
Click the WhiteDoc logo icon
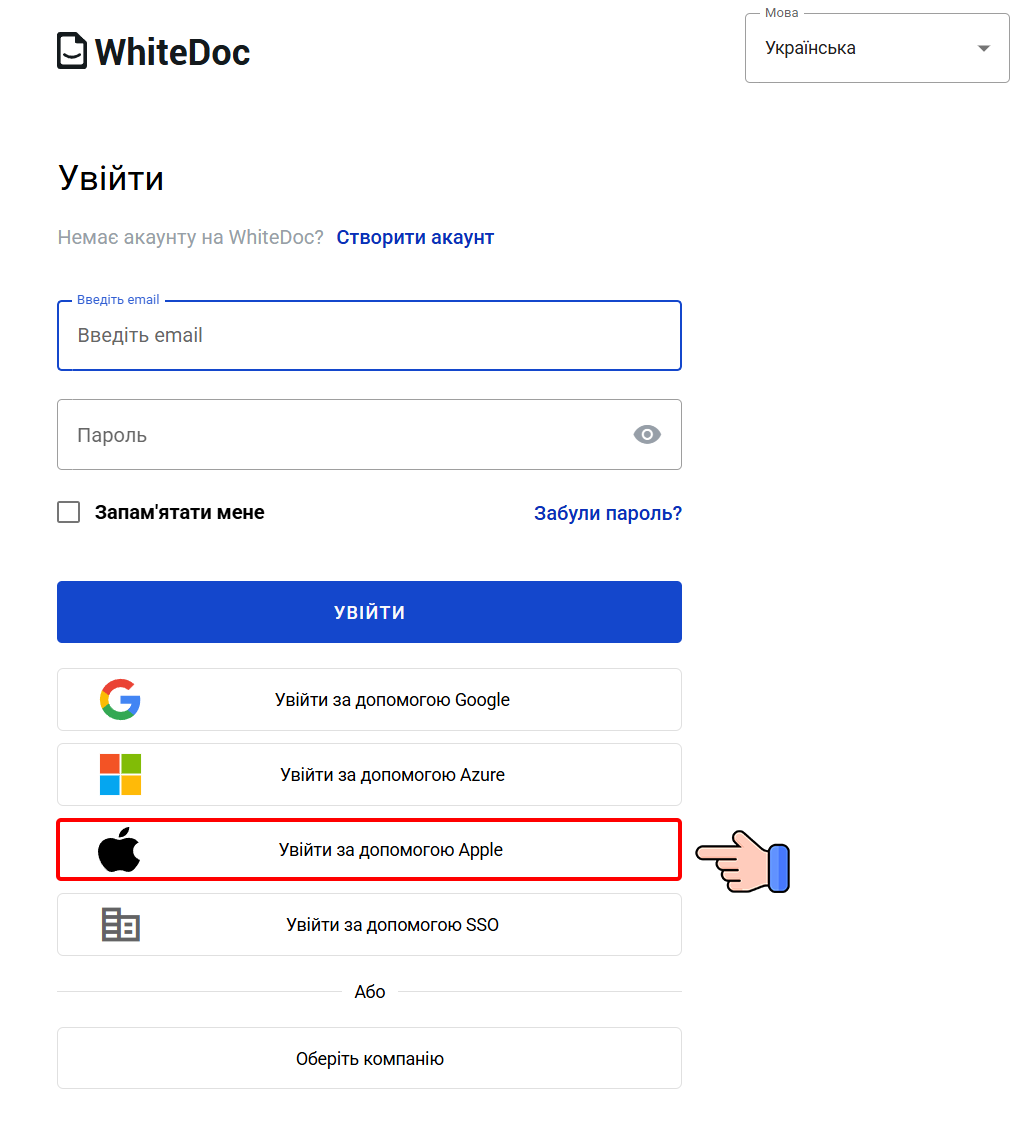[x=72, y=51]
